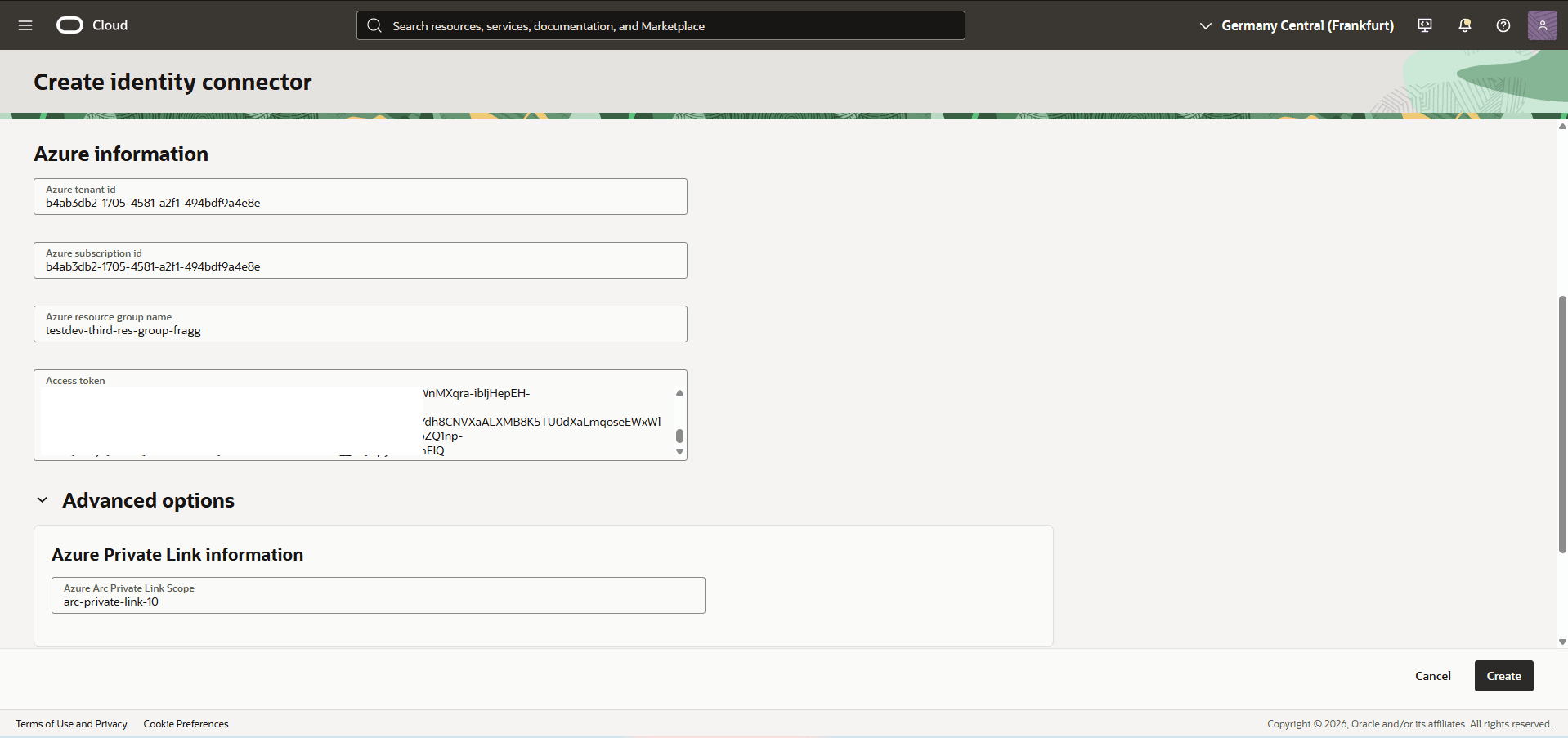The image size is (1568, 738).
Task: Click the Azure resource group name field
Action: pyautogui.click(x=361, y=324)
